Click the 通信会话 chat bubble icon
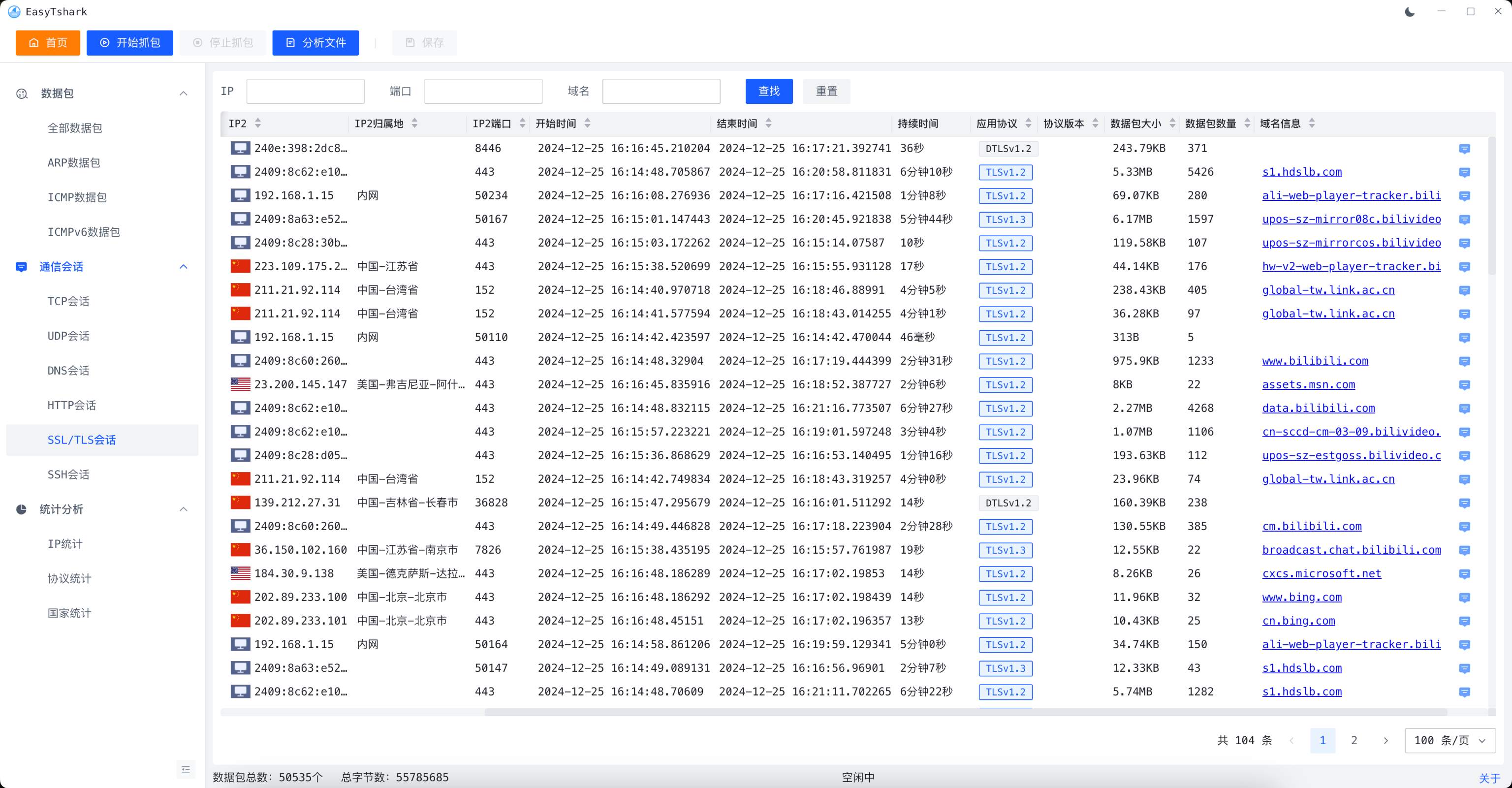The height and width of the screenshot is (788, 1512). (21, 267)
